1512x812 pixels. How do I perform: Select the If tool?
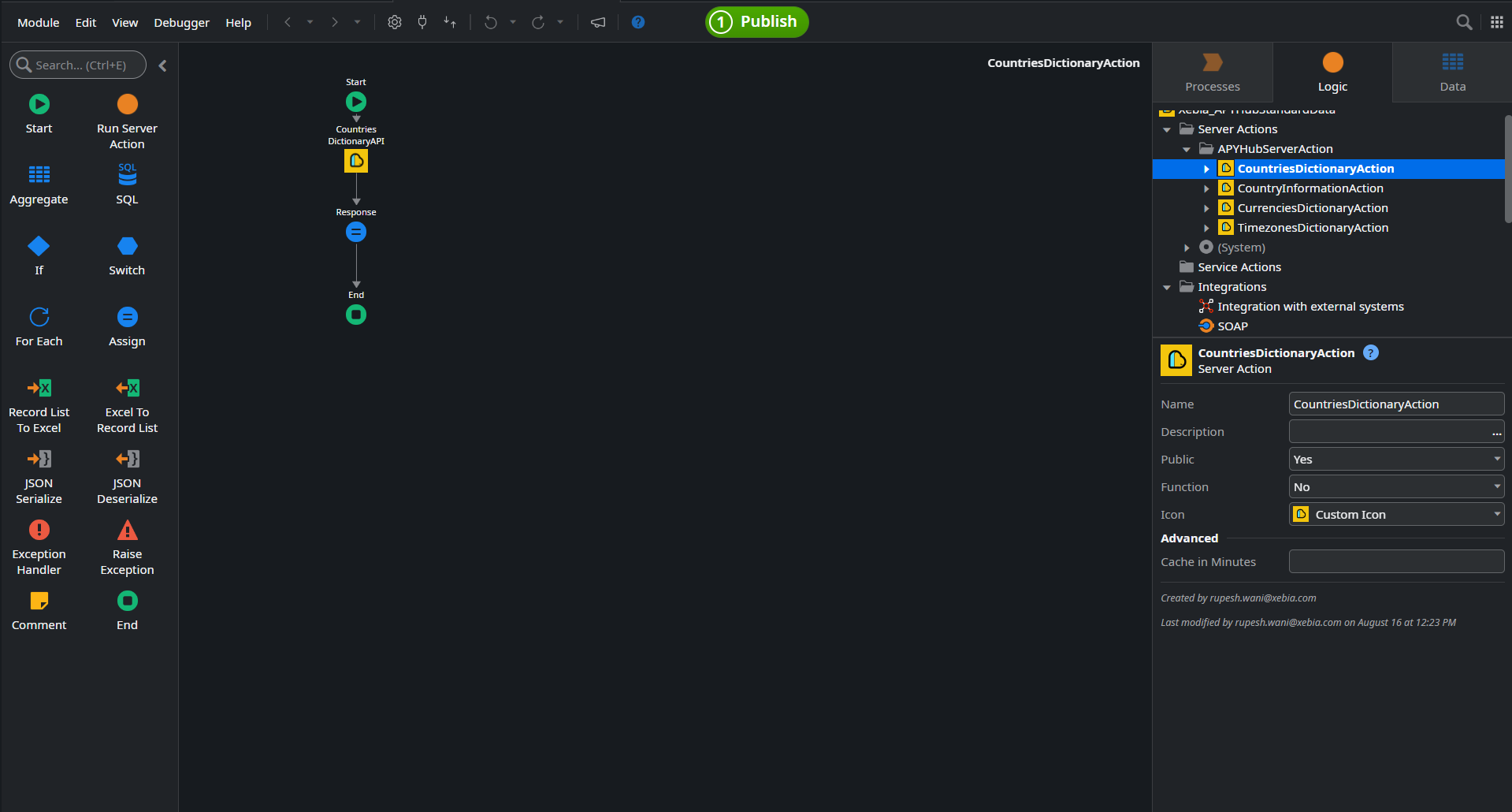click(x=39, y=255)
